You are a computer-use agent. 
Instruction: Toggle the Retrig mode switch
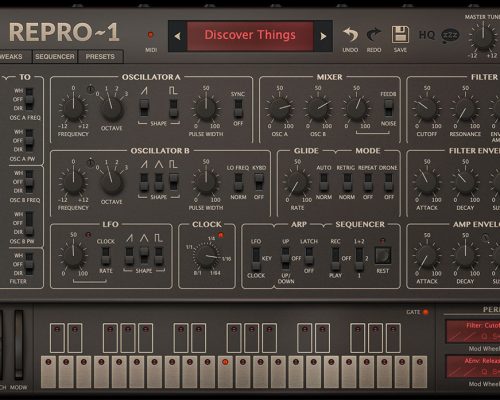pos(347,182)
